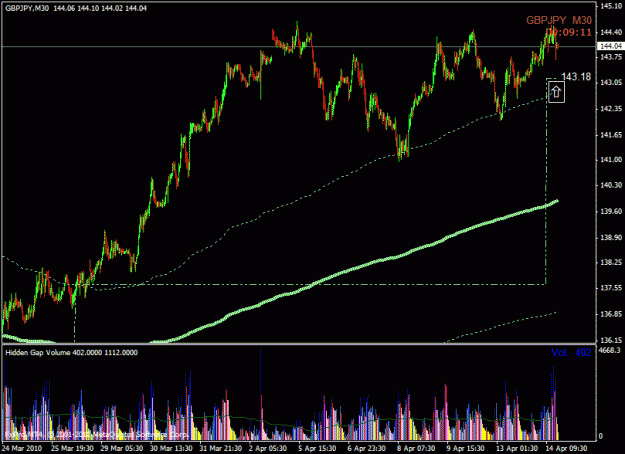
Task: Click the 24 Mar 2010 date label
Action: pos(21,448)
